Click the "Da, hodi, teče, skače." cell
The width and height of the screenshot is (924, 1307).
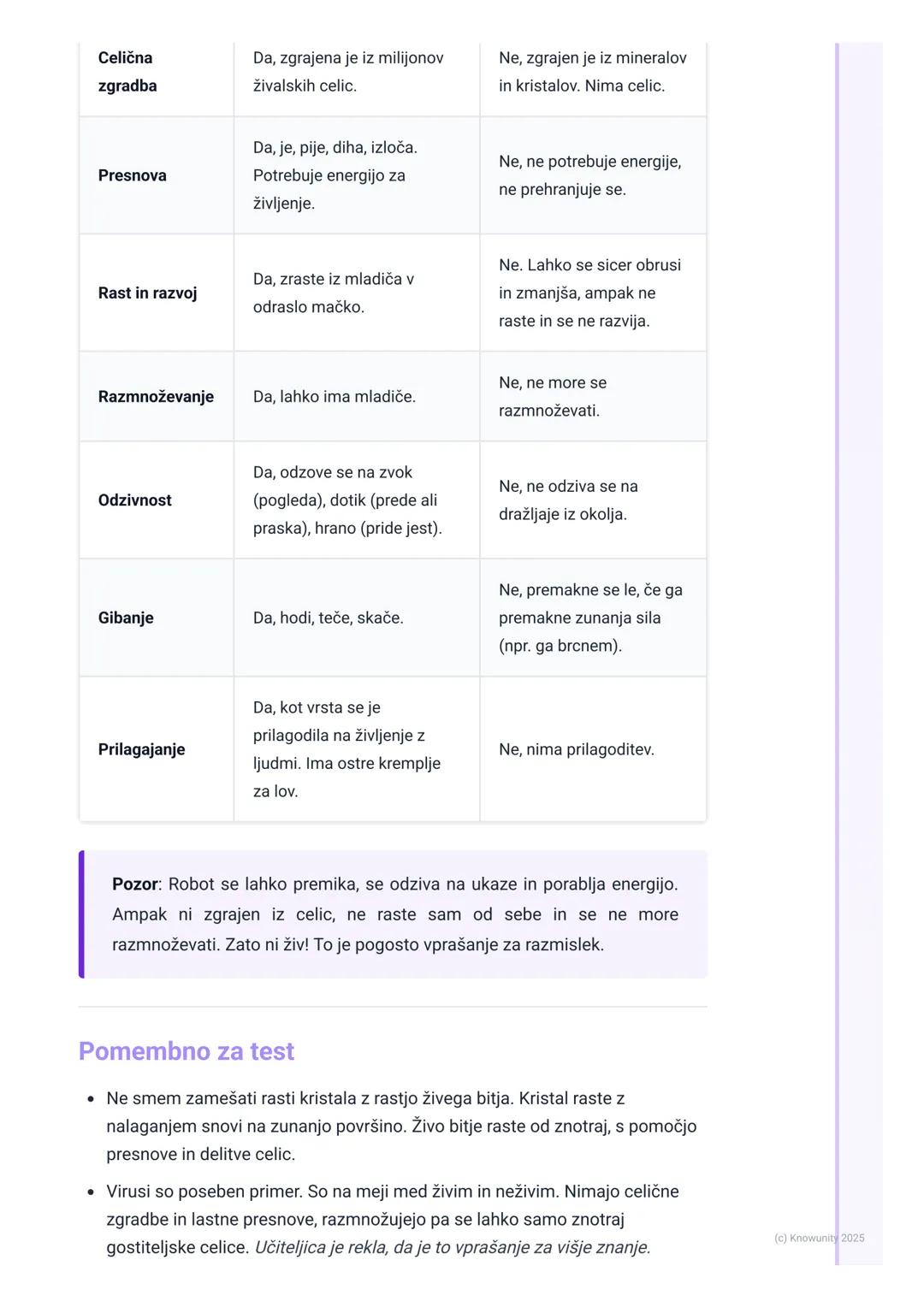click(x=329, y=618)
